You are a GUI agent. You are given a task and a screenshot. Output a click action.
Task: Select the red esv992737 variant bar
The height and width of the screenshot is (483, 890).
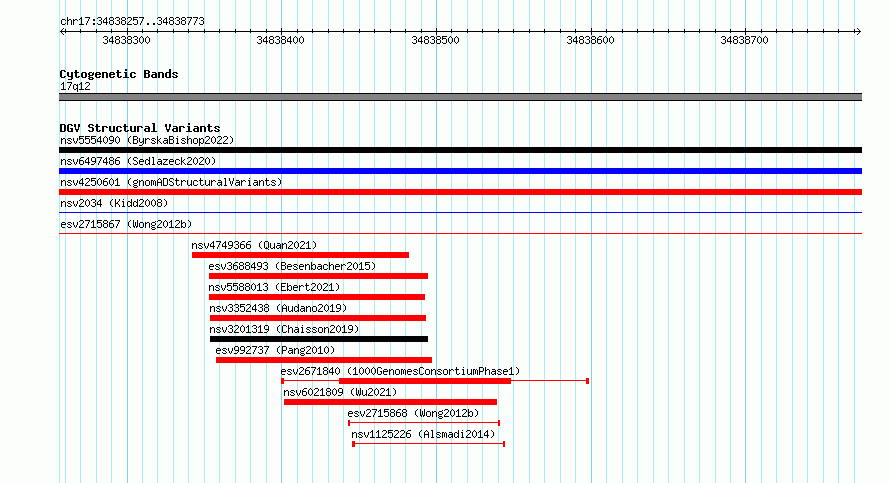324,360
